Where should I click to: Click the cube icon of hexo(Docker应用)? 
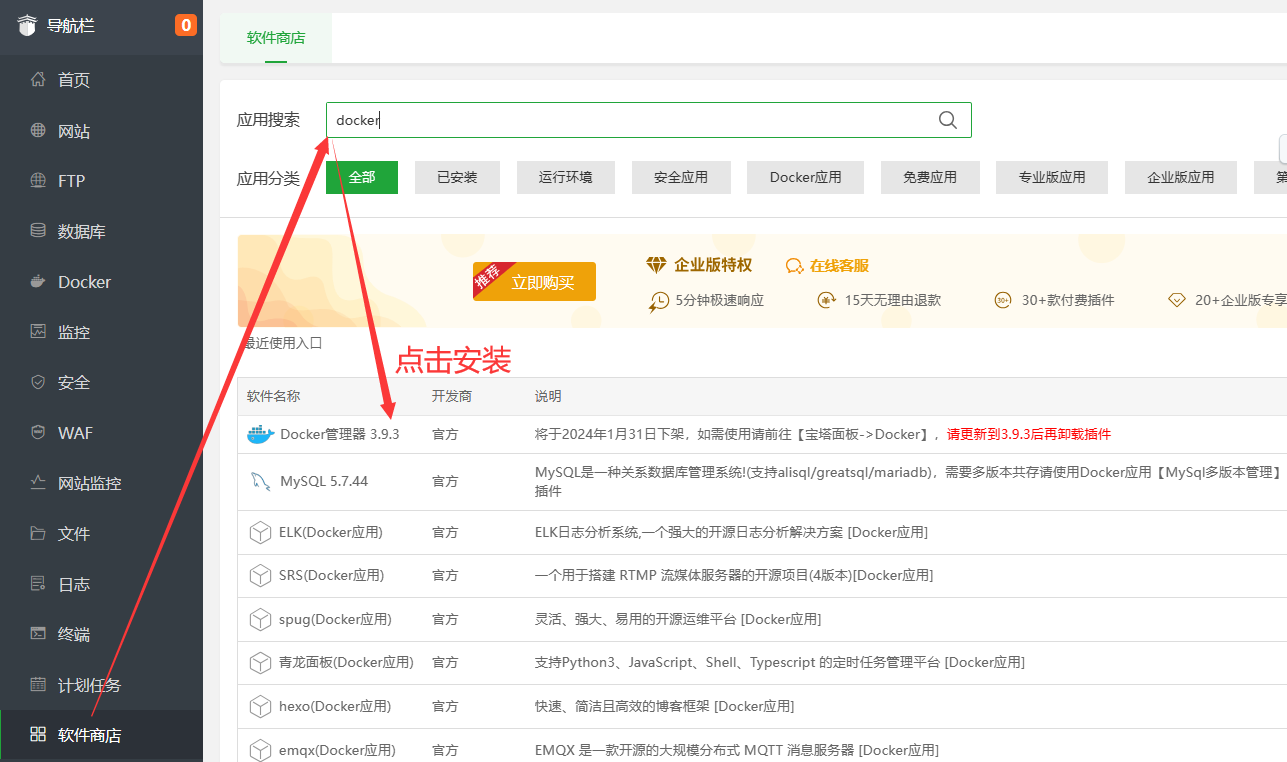[260, 706]
